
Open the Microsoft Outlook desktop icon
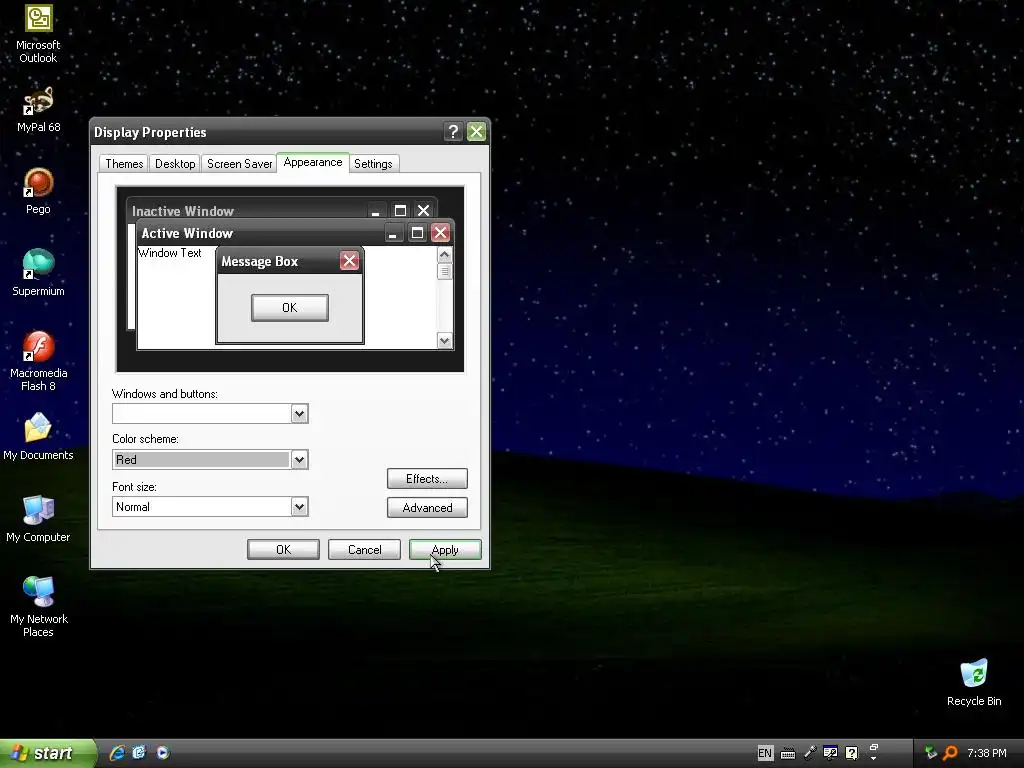click(x=38, y=33)
